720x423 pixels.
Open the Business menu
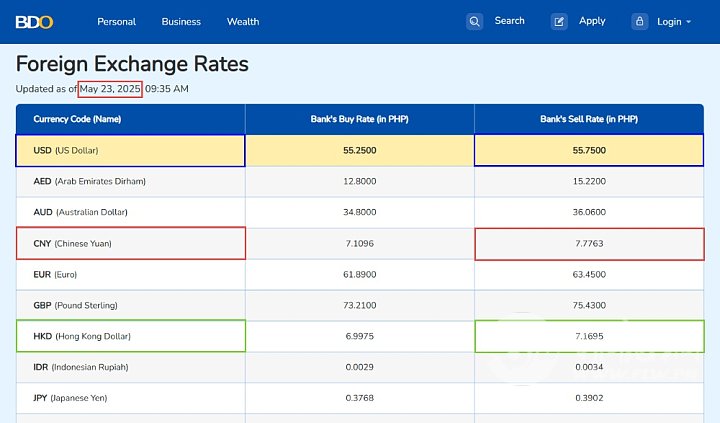pyautogui.click(x=181, y=21)
